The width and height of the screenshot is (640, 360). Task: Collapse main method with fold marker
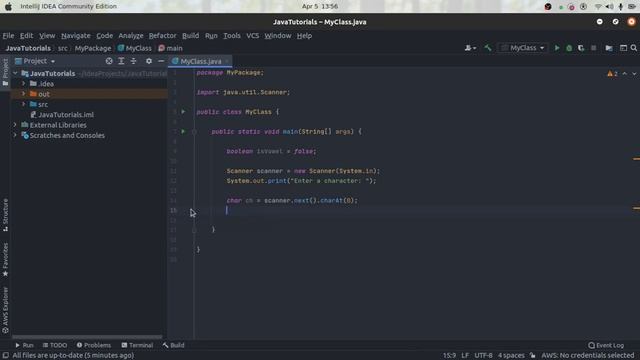tap(194, 131)
